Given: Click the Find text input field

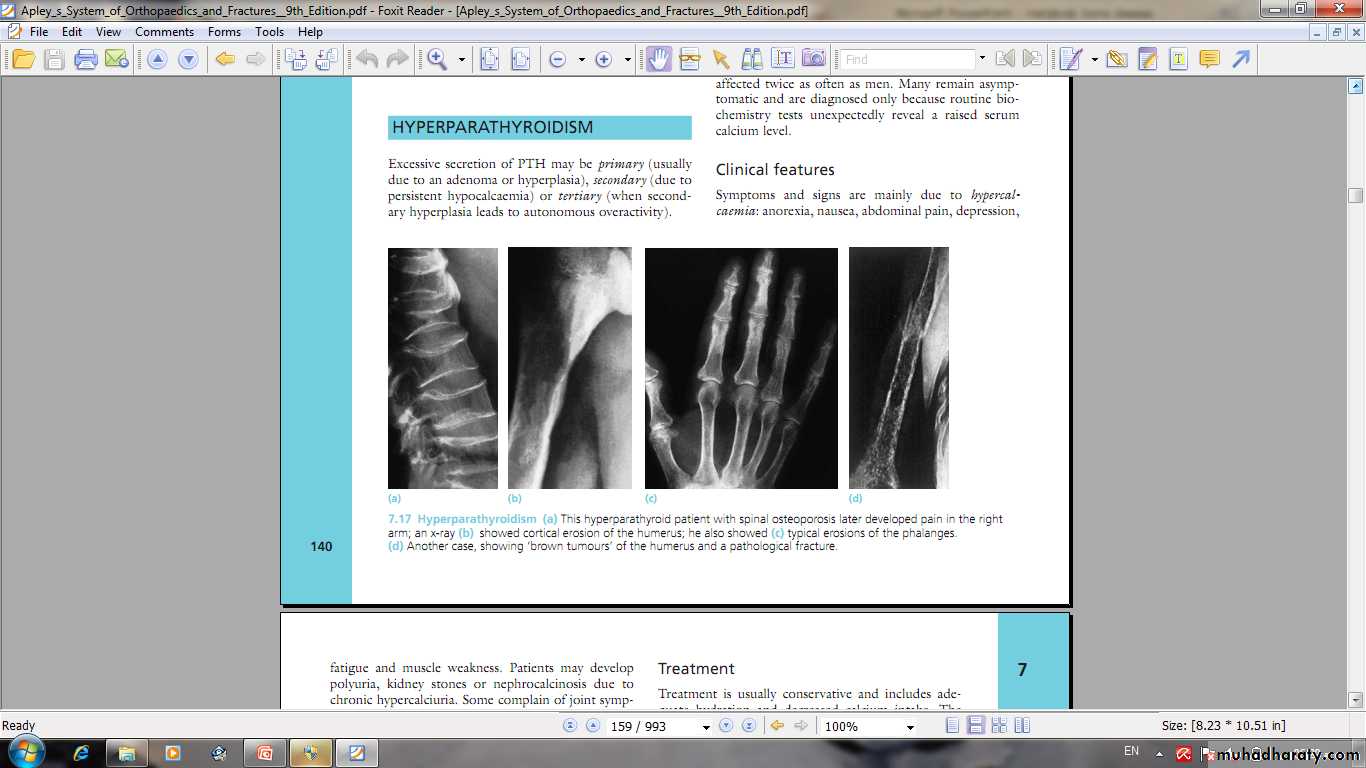Looking at the screenshot, I should pos(907,59).
